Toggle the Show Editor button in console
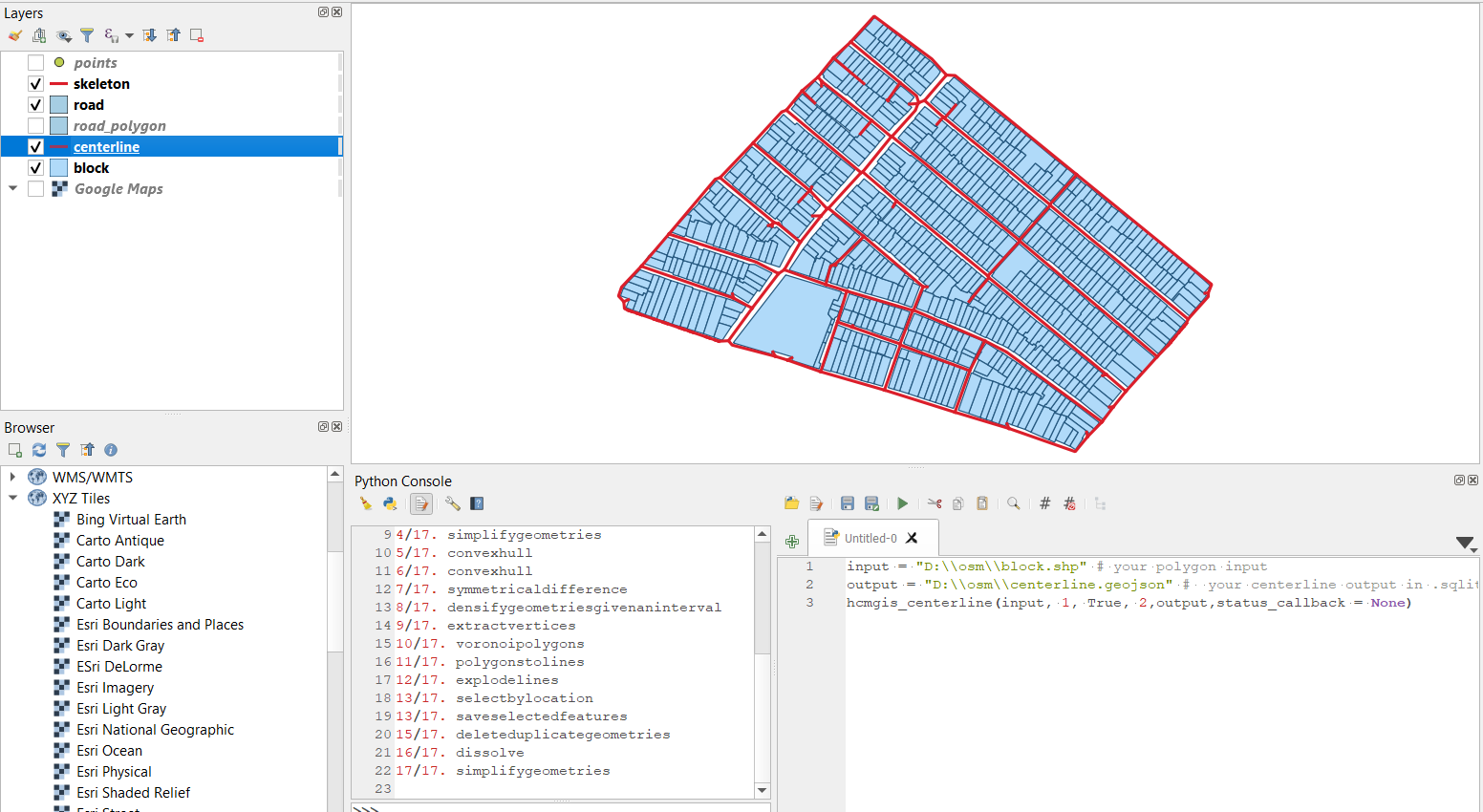Screen dimensions: 1483x812 coord(421,503)
